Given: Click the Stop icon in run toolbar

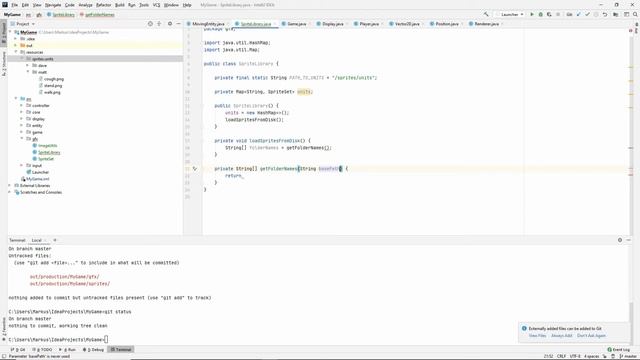Looking at the screenshot, I should coord(558,14).
